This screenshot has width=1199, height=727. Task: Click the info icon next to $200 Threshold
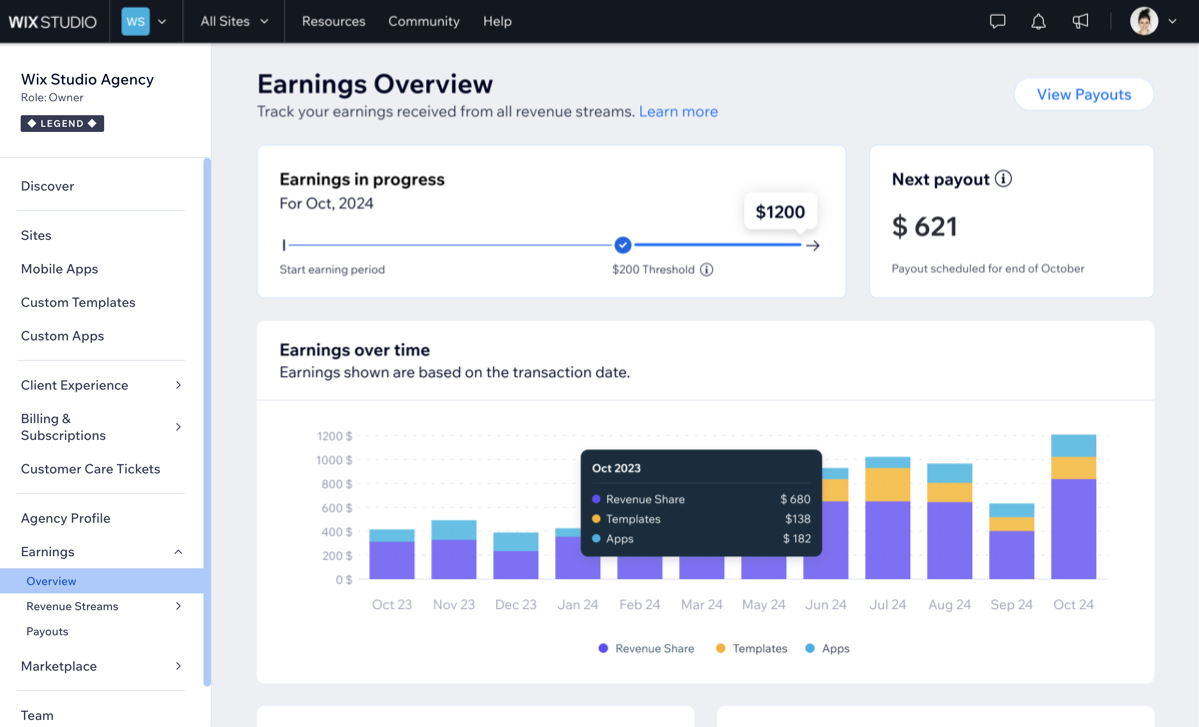coord(707,270)
